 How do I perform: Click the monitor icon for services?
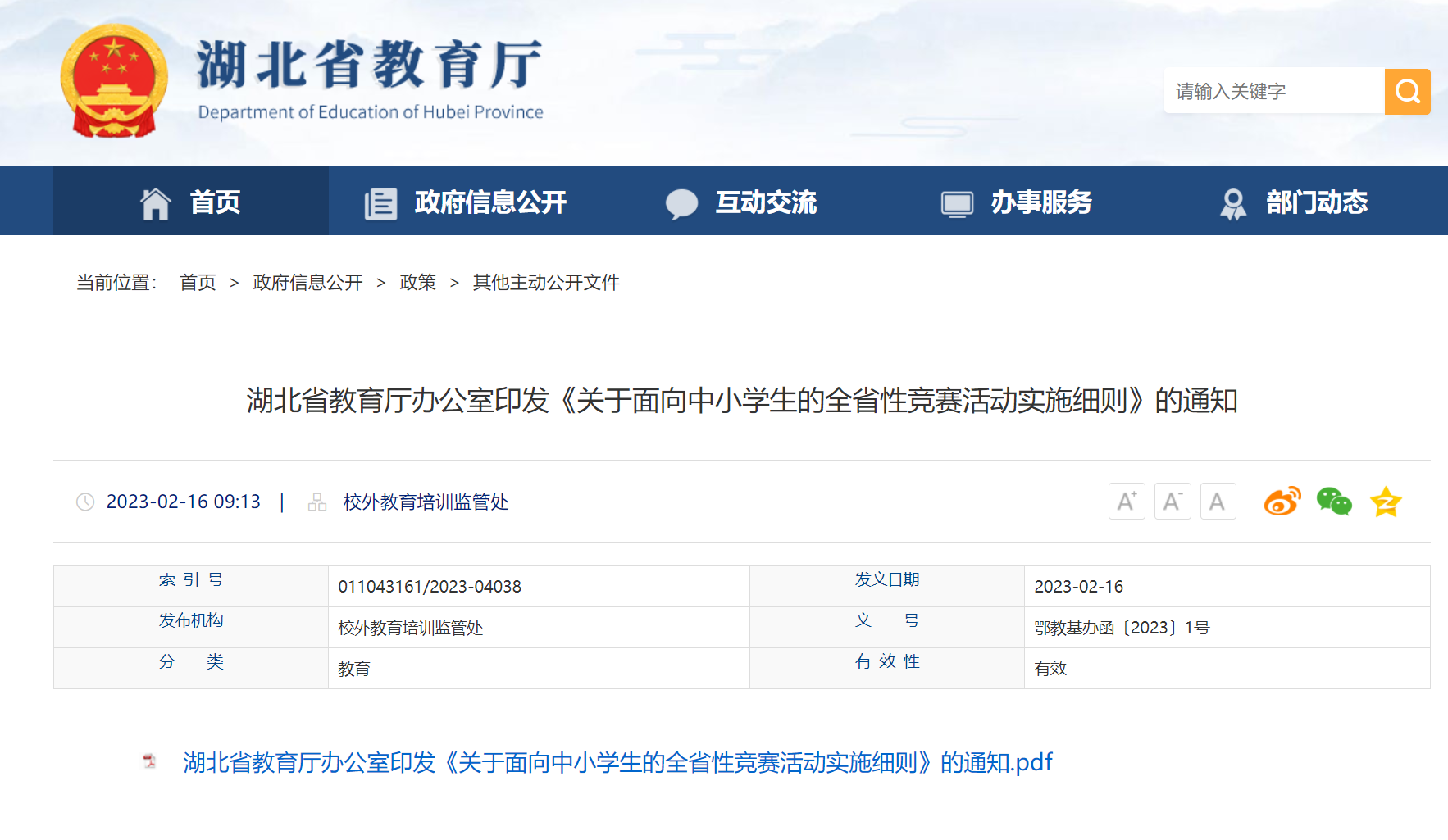tap(957, 204)
